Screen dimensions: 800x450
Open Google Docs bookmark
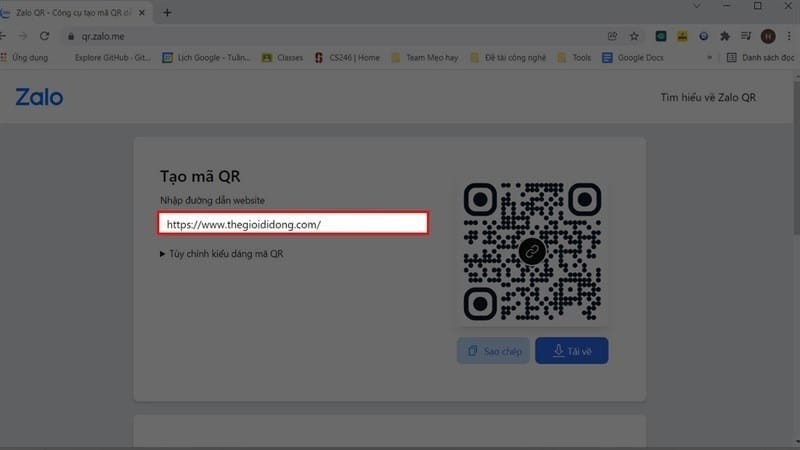click(633, 58)
